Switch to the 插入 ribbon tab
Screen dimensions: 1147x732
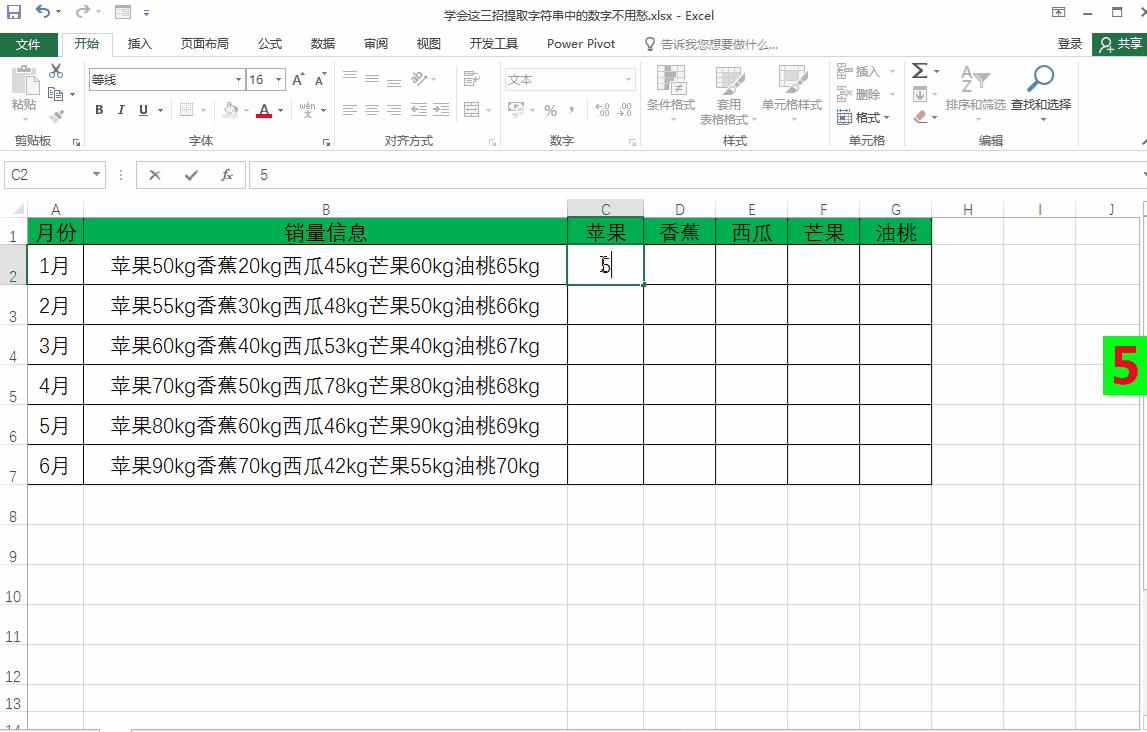coord(139,44)
